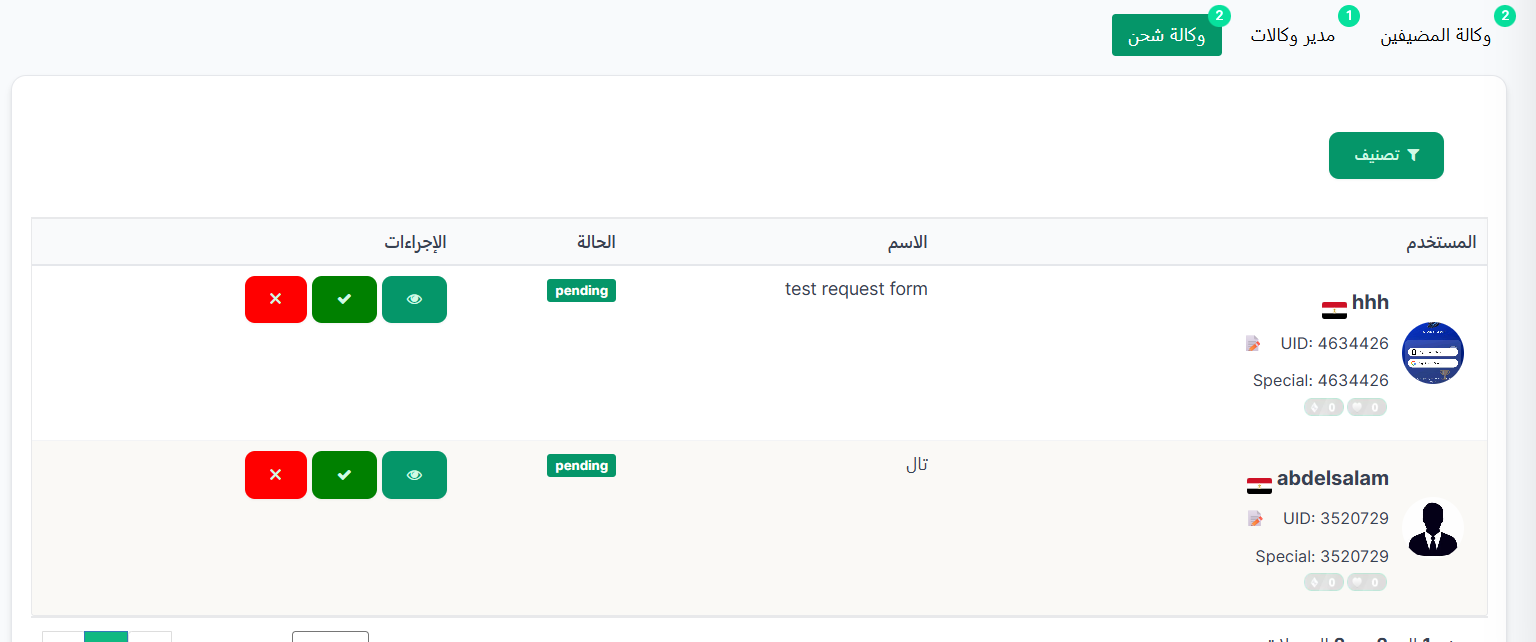Screen dimensions: 1536x642
Task: Approve abdelsalam's request with the green checkmark
Action: click(x=344, y=475)
